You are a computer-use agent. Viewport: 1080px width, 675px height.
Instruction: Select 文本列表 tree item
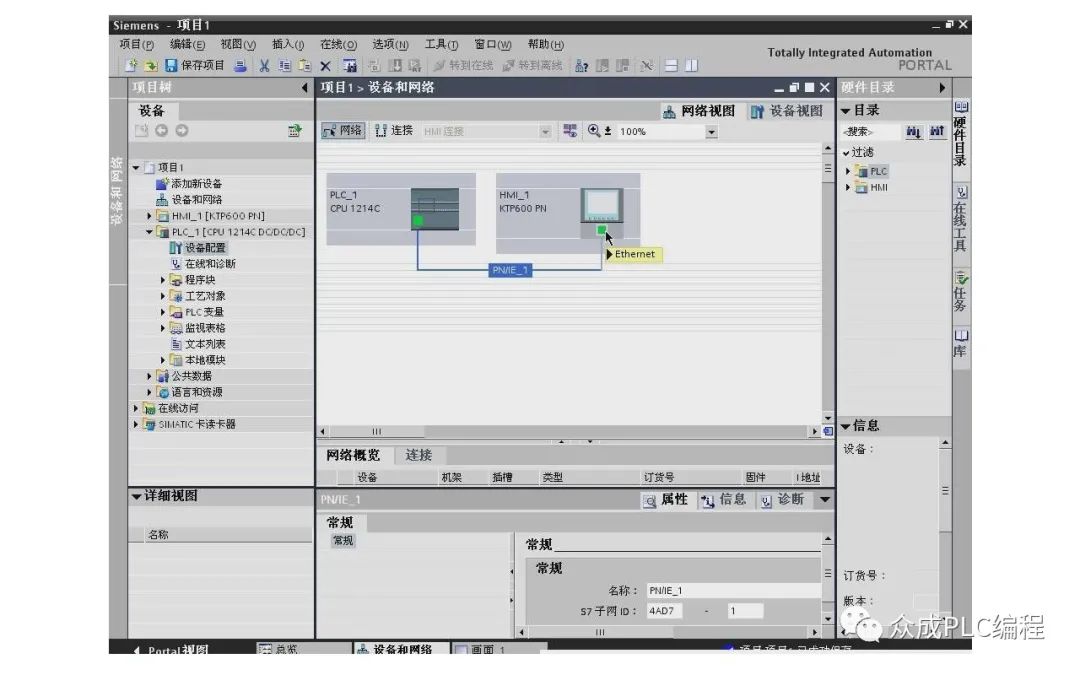click(205, 344)
